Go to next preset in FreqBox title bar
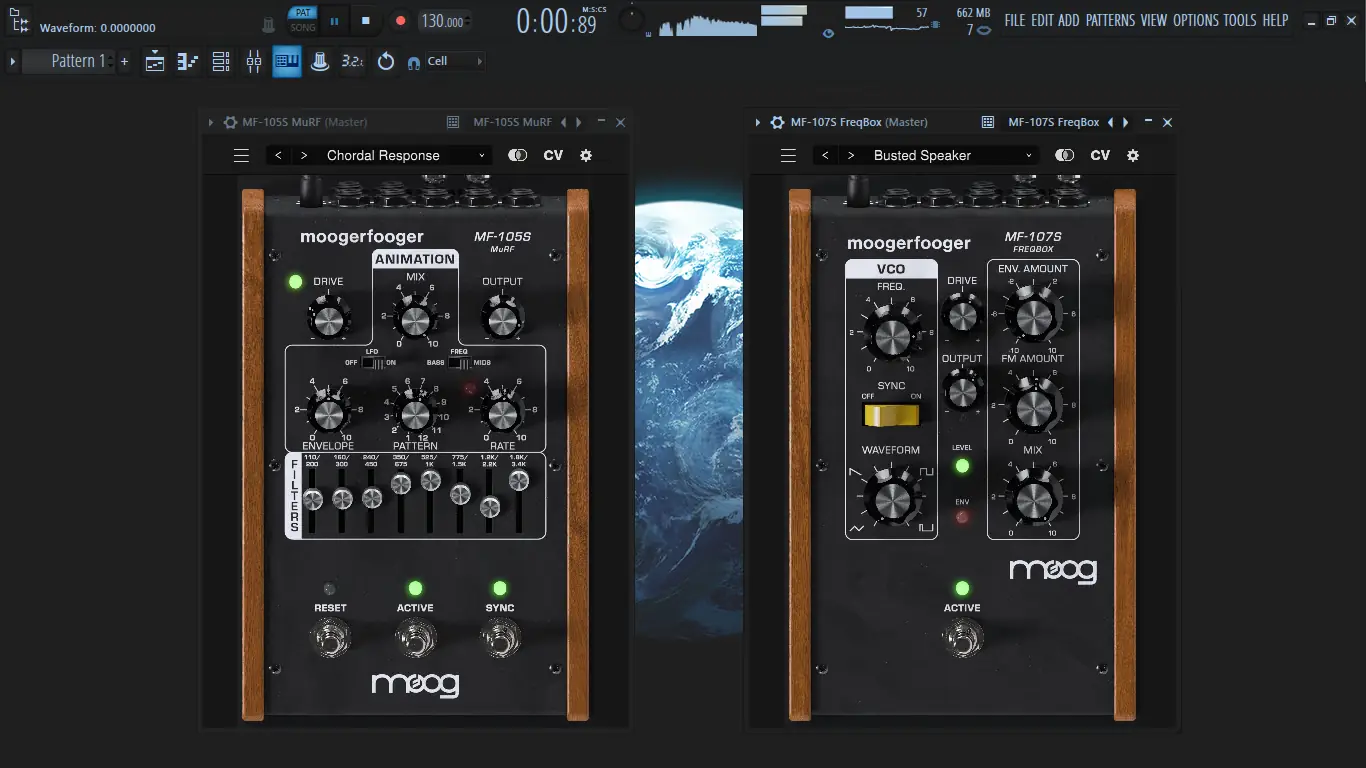Viewport: 1366px width, 768px height. click(x=1126, y=122)
